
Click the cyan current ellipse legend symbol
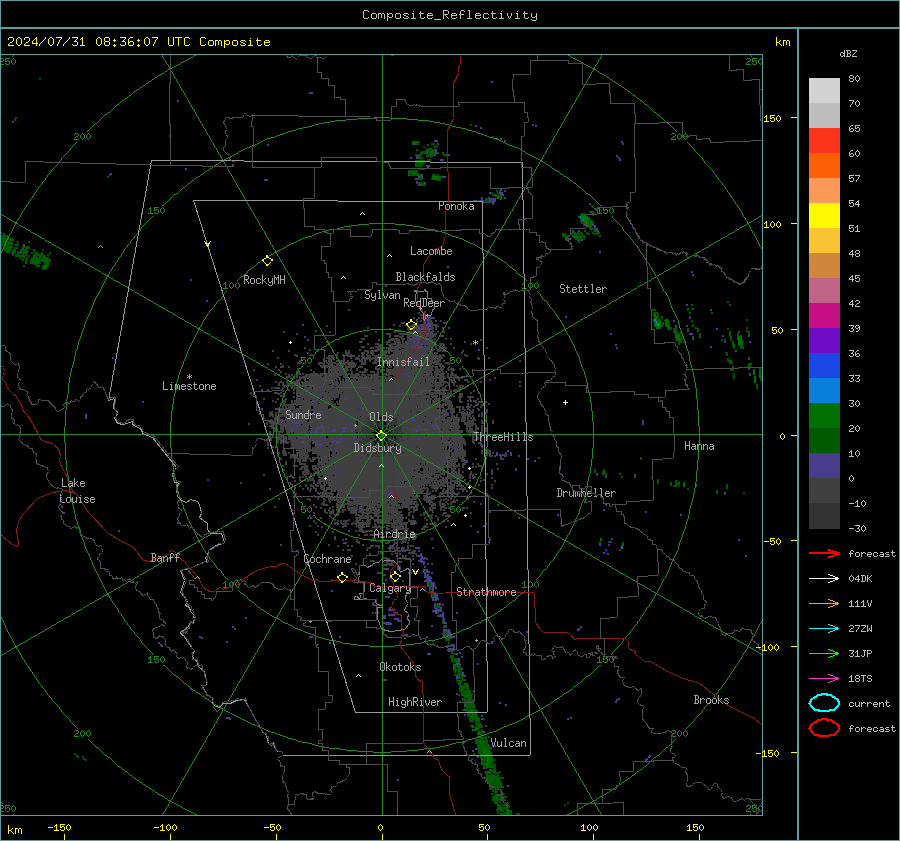point(824,703)
